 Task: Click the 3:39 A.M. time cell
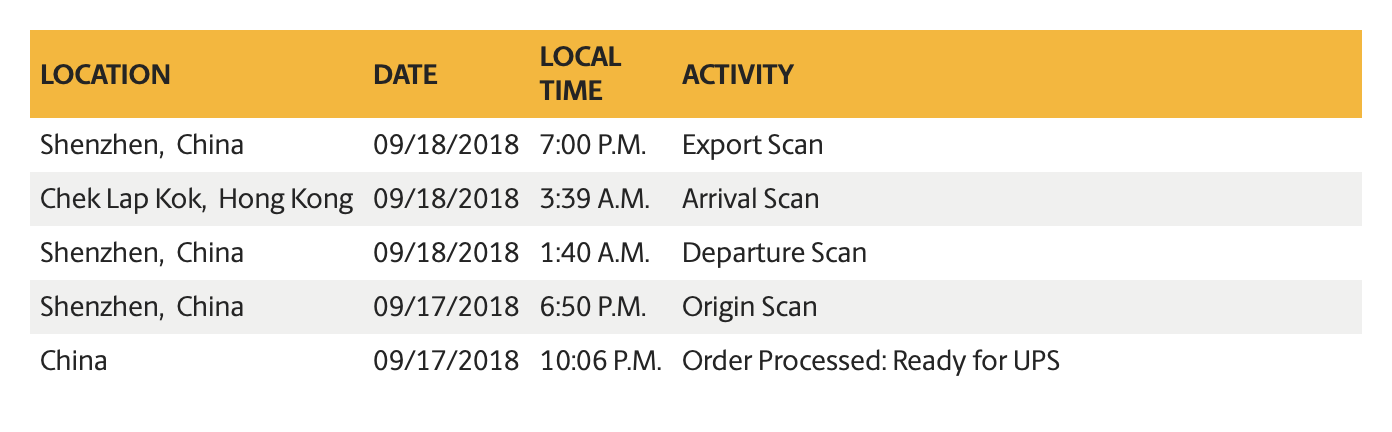click(x=594, y=198)
